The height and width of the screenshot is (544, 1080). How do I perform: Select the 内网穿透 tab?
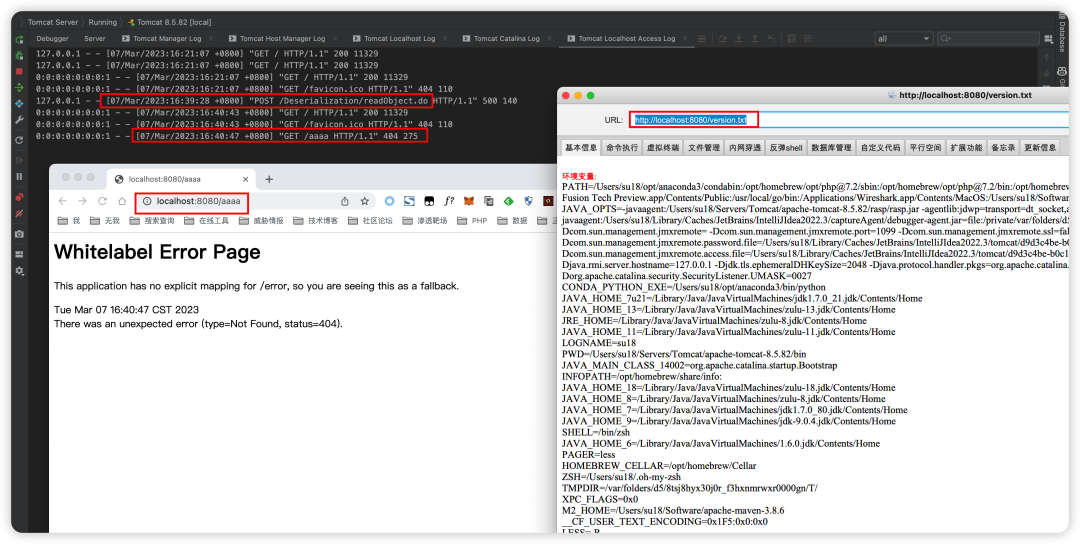coord(745,147)
